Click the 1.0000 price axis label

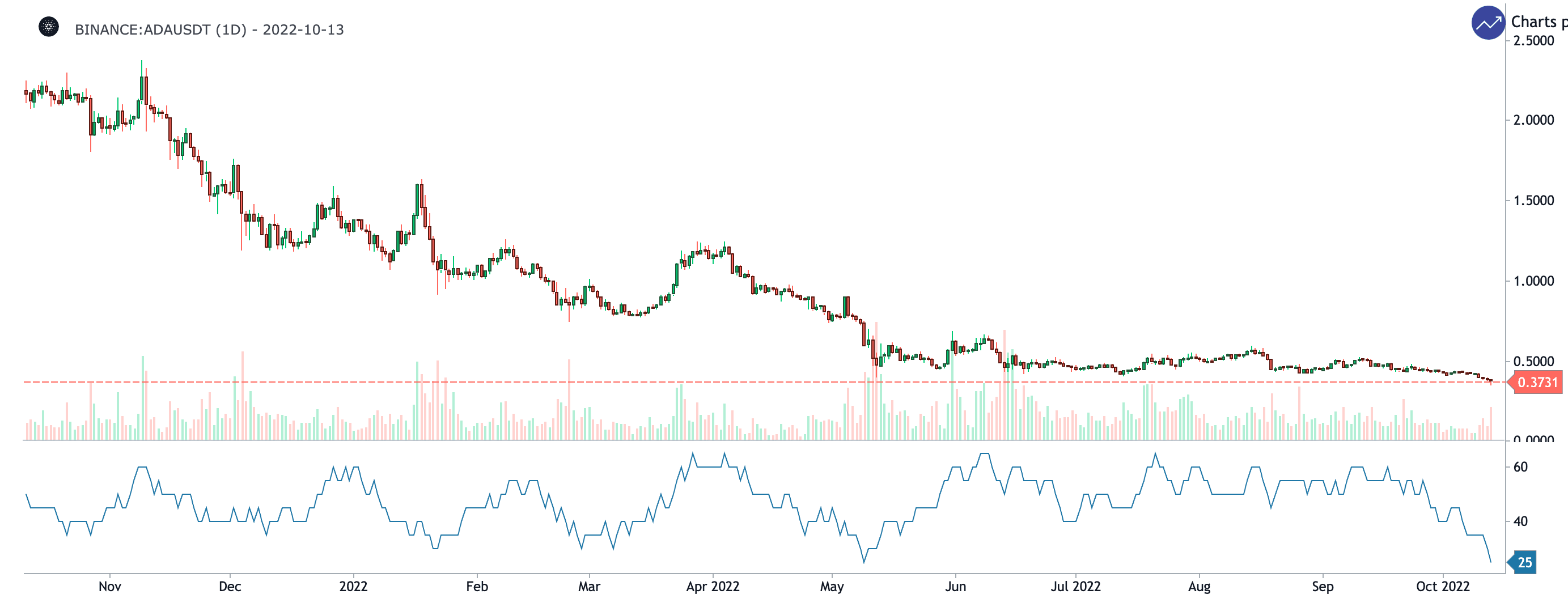tap(1533, 281)
